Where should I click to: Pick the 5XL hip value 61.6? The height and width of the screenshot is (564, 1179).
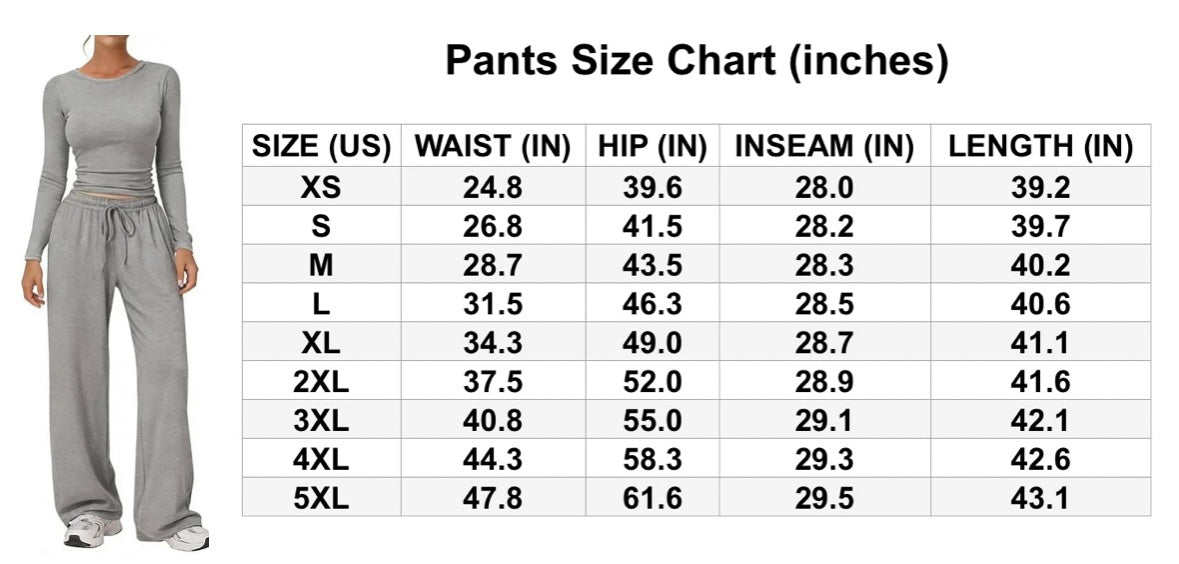[652, 498]
